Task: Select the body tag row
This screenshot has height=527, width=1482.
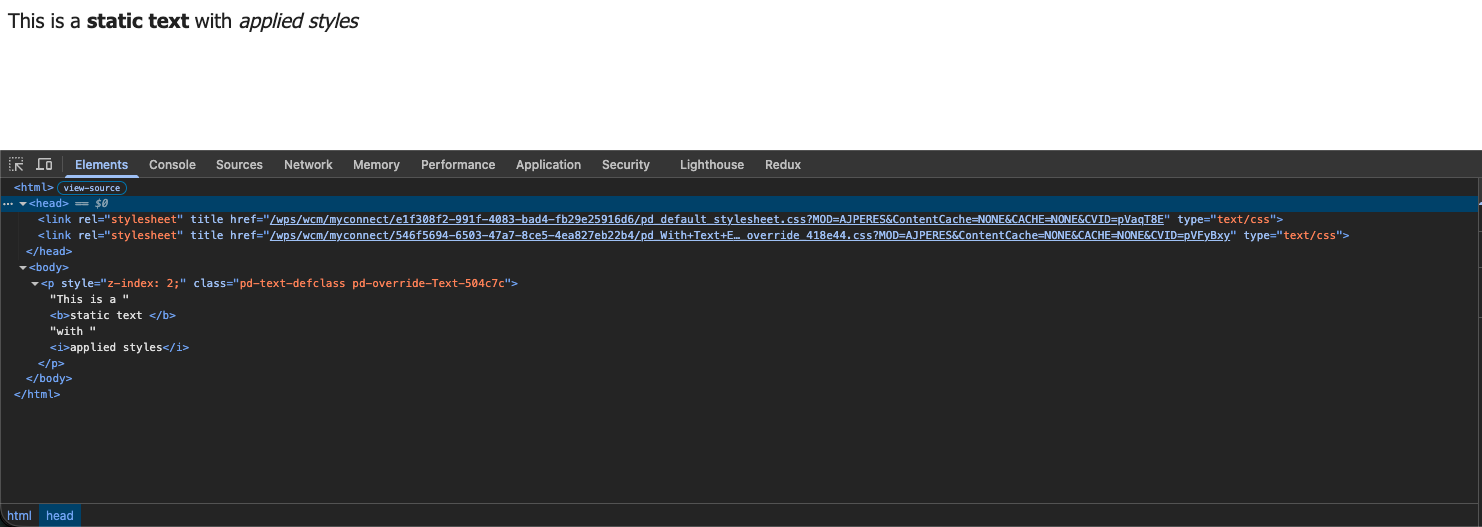Action: pyautogui.click(x=49, y=267)
